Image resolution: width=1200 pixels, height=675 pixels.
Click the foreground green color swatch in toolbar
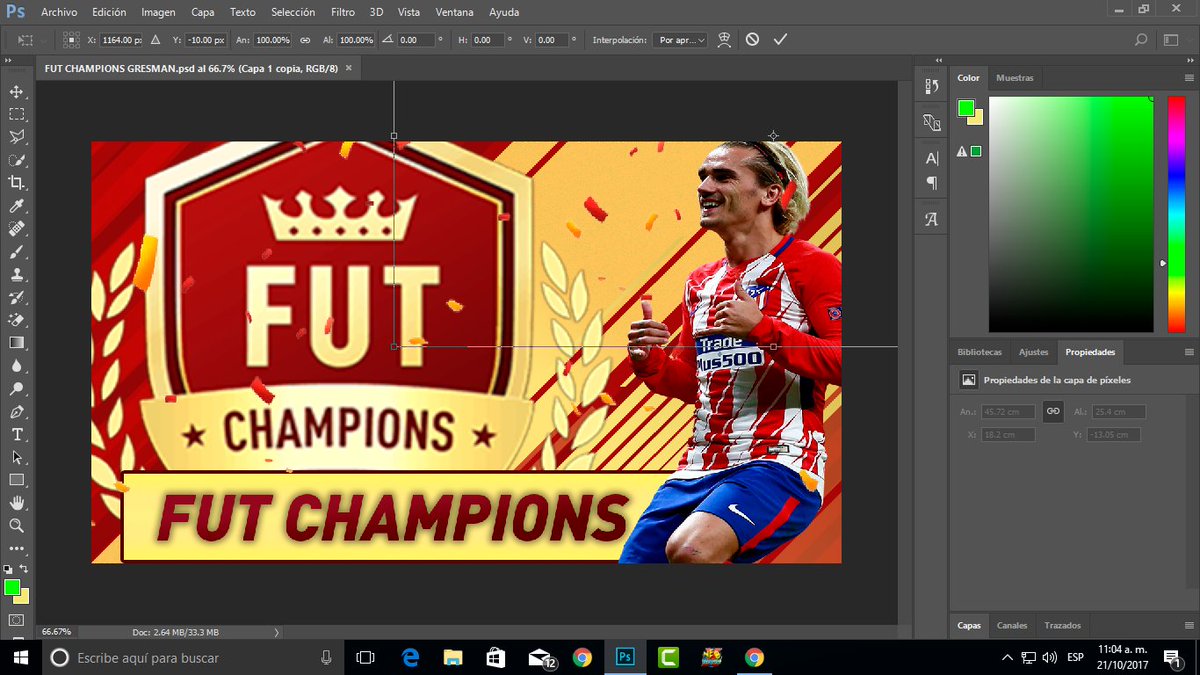pos(12,587)
